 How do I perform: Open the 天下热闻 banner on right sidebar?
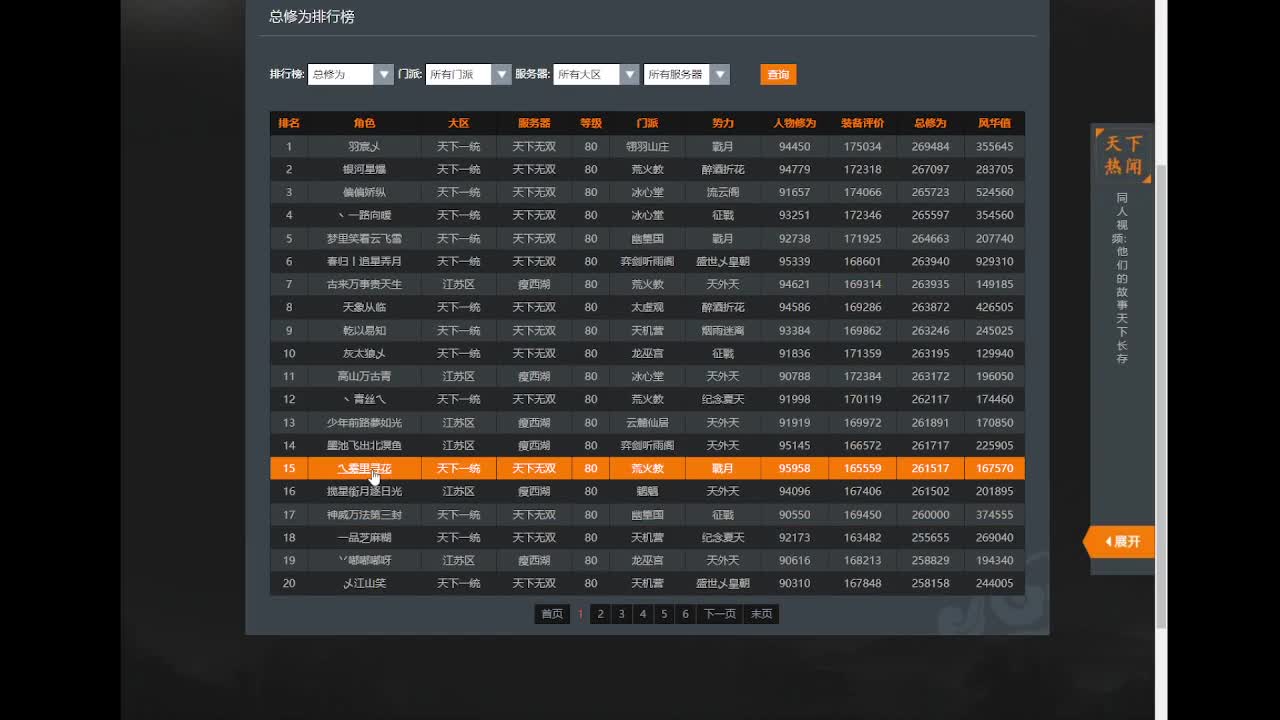click(x=1123, y=155)
